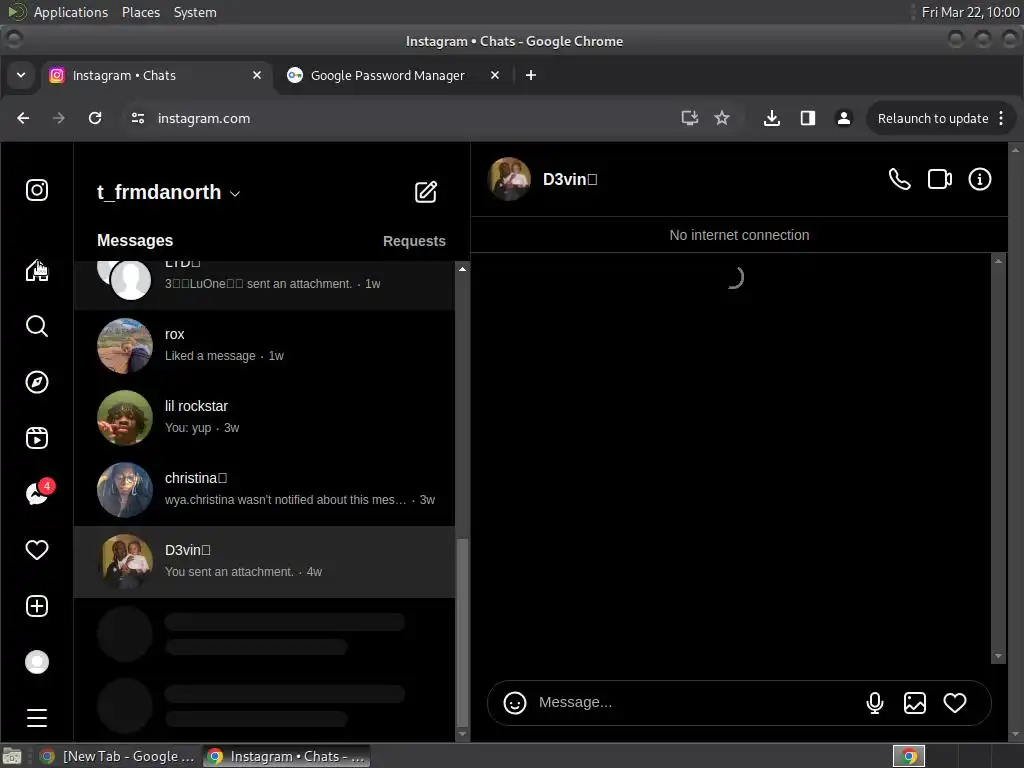Open Messenger icon with 4 badge
The width and height of the screenshot is (1024, 768).
point(38,493)
